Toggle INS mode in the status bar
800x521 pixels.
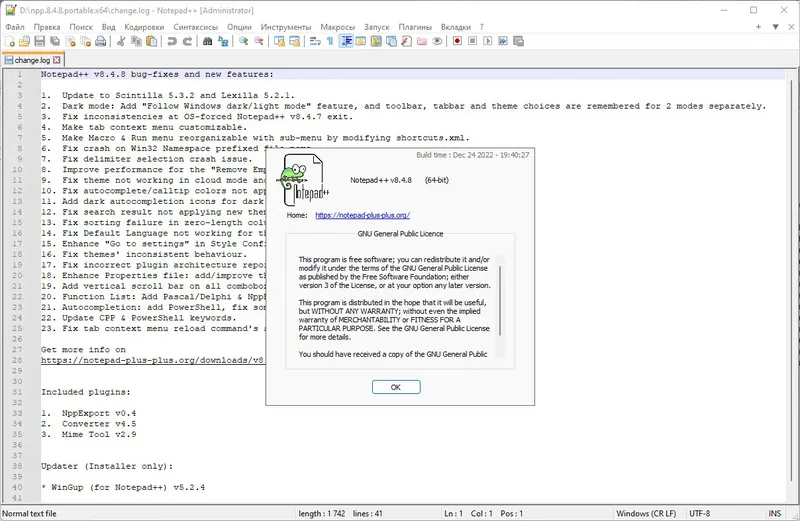pos(774,513)
